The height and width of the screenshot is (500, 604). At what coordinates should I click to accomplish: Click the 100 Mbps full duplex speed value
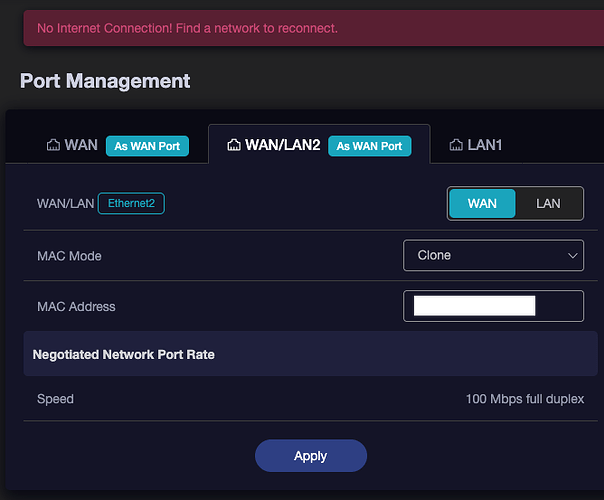(x=524, y=399)
